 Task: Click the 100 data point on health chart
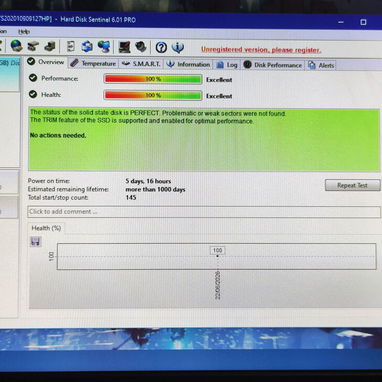click(217, 256)
